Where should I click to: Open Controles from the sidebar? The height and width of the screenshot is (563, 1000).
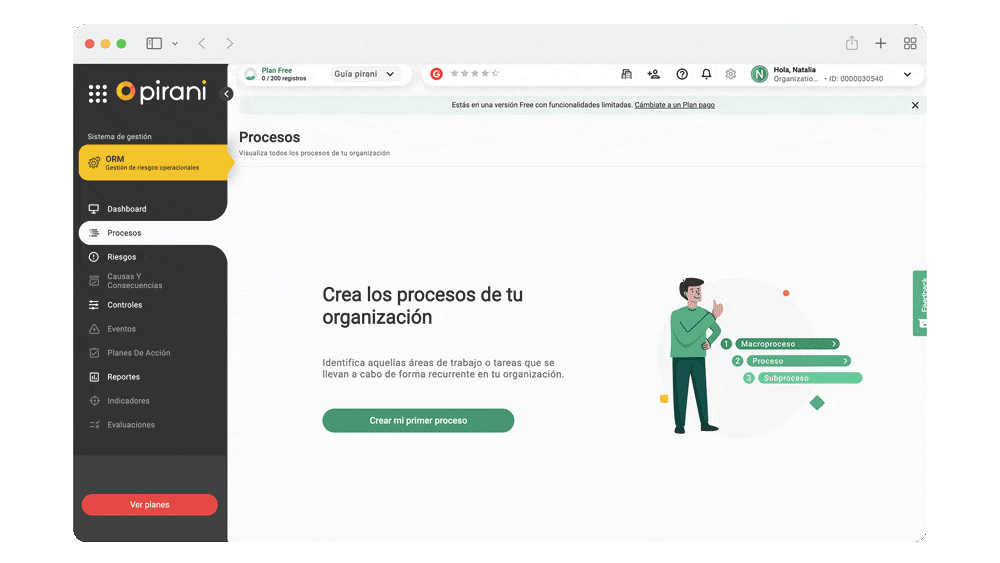[x=124, y=305]
